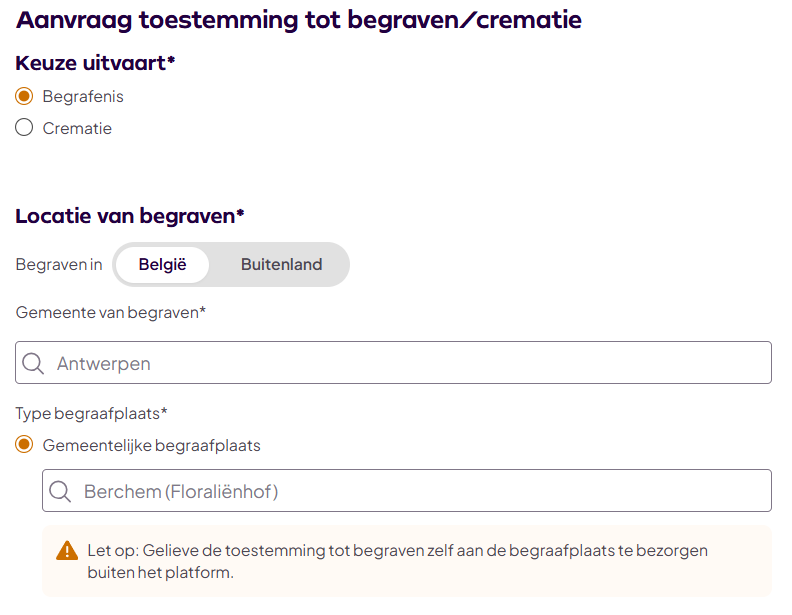Click the 'Locatie van begraven' section heading
The width and height of the screenshot is (792, 615).
tap(130, 215)
